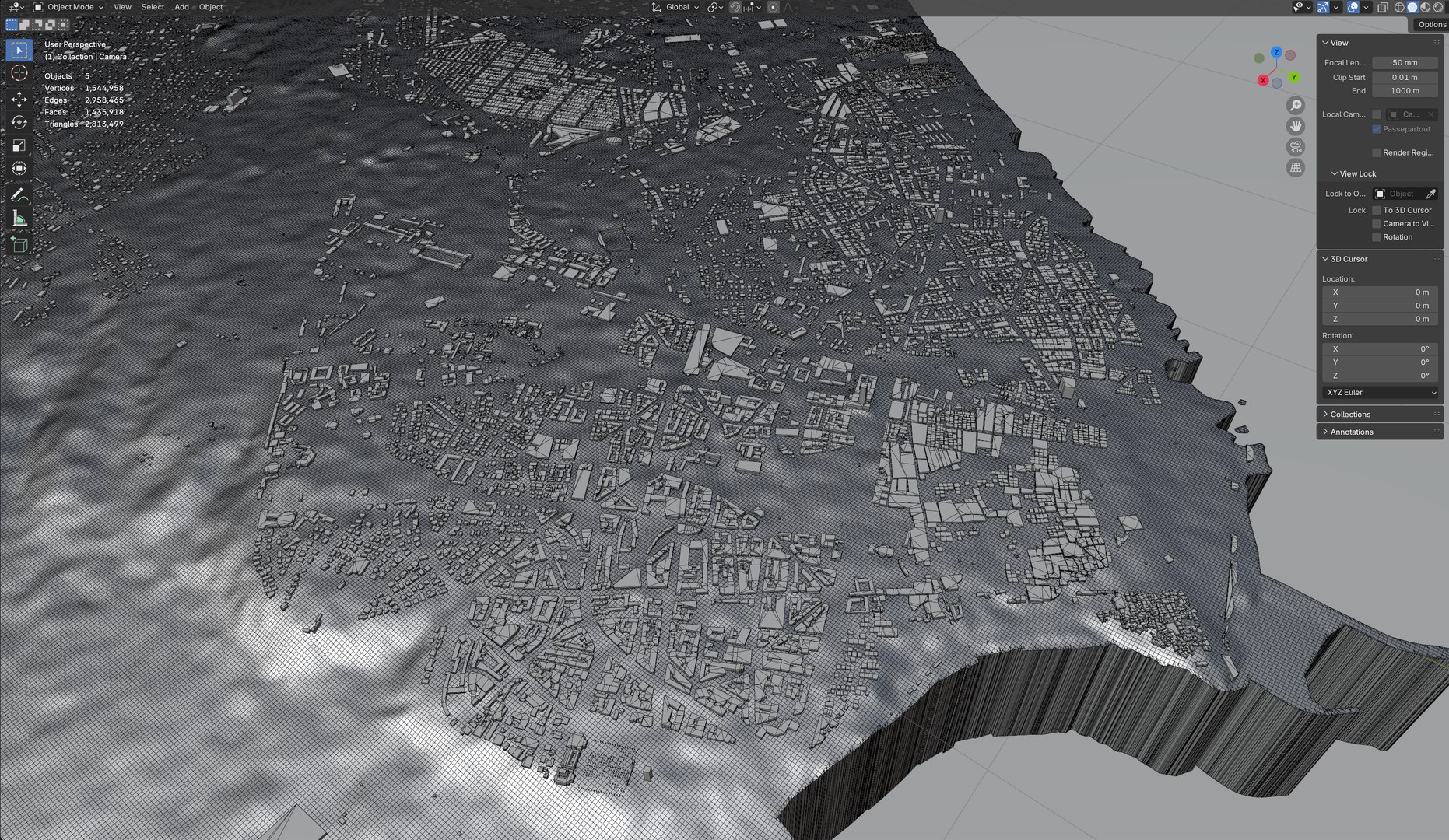Select the Select Box tool
The width and height of the screenshot is (1449, 840).
coord(19,50)
